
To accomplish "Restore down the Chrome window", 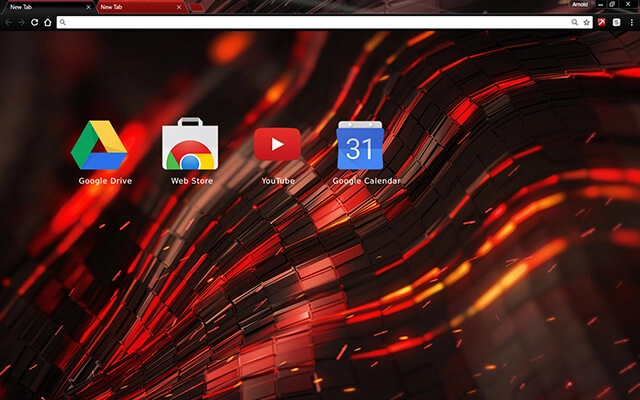I will tap(612, 4).
